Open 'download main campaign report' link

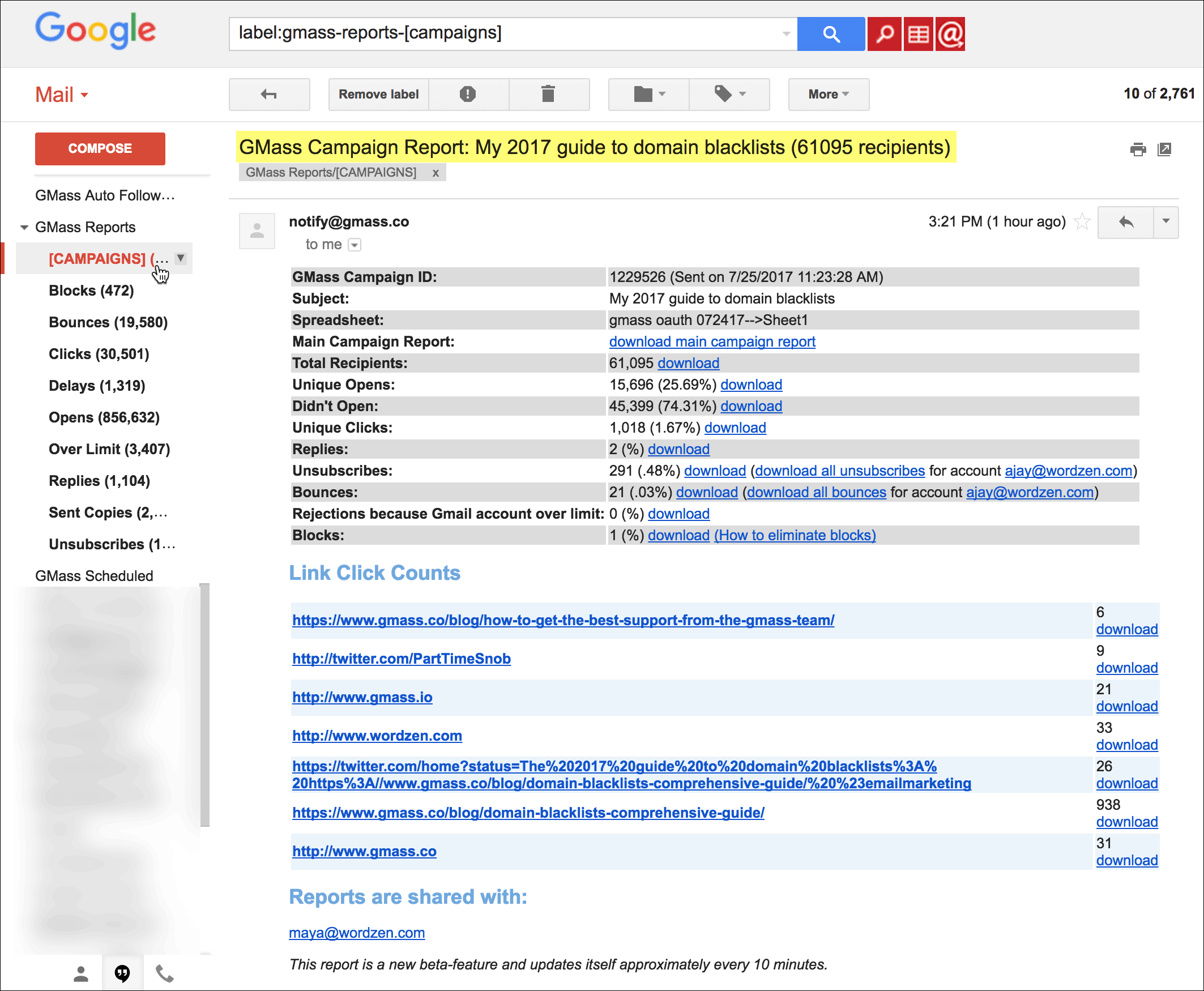point(711,341)
